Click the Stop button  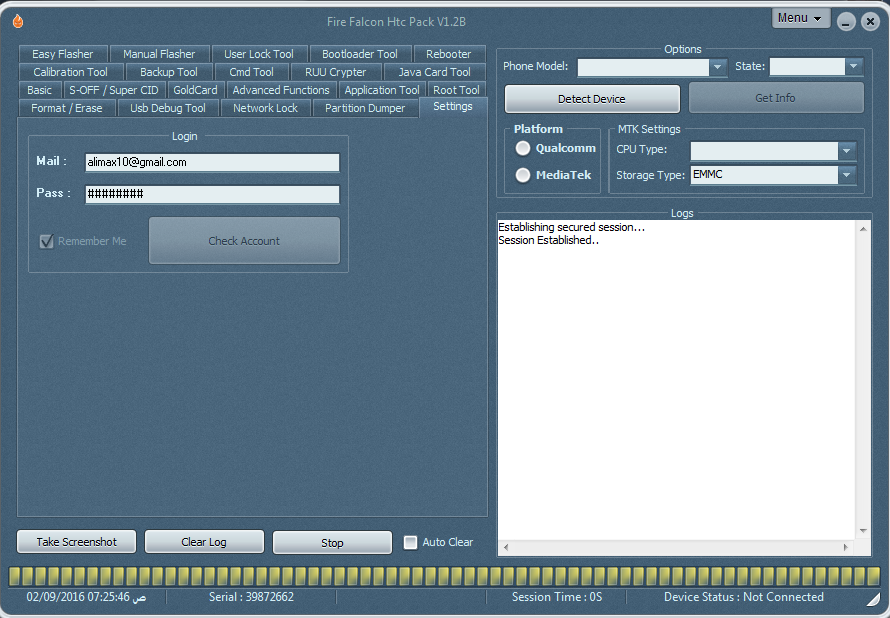(x=332, y=543)
